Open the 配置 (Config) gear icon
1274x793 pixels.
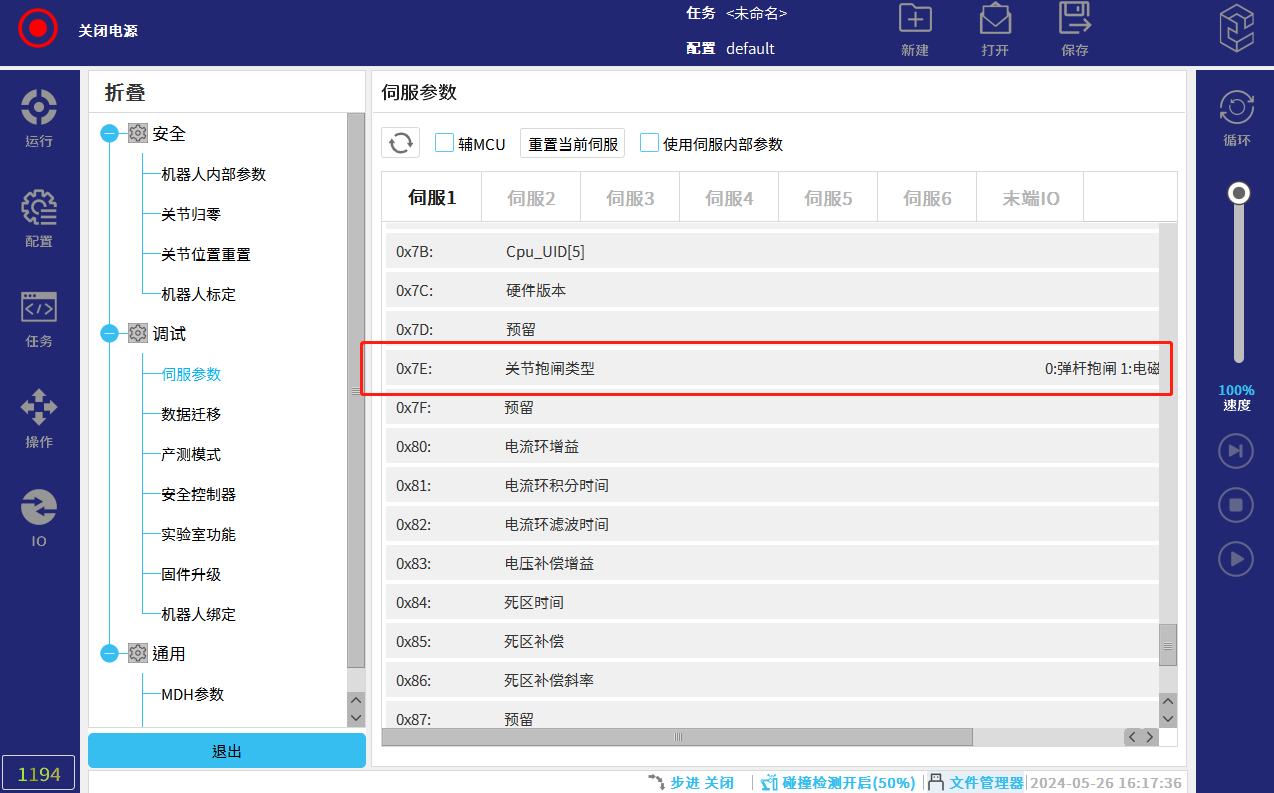pos(39,208)
